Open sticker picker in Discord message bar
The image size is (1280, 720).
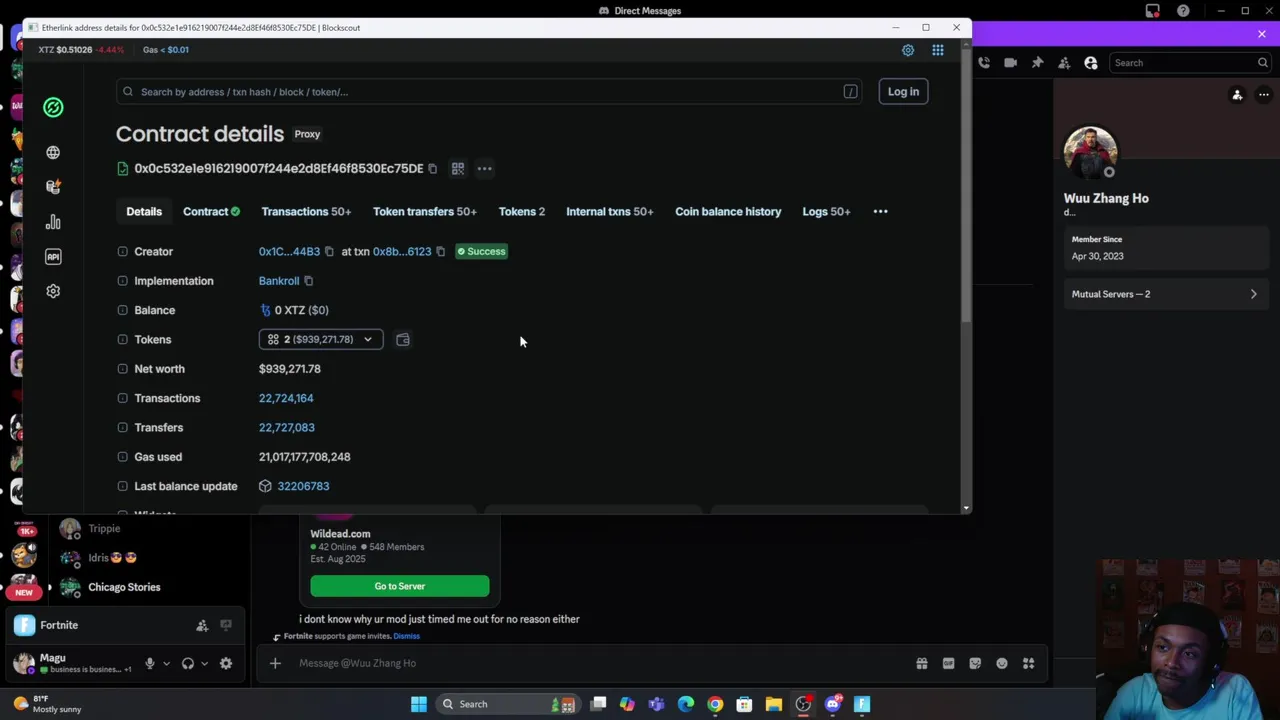pyautogui.click(x=975, y=663)
